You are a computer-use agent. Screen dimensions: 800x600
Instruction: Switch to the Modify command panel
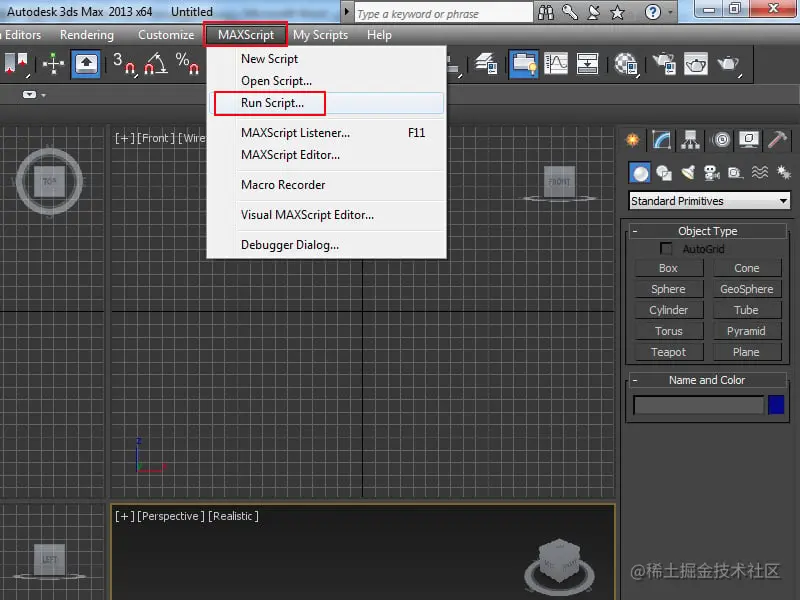point(662,139)
